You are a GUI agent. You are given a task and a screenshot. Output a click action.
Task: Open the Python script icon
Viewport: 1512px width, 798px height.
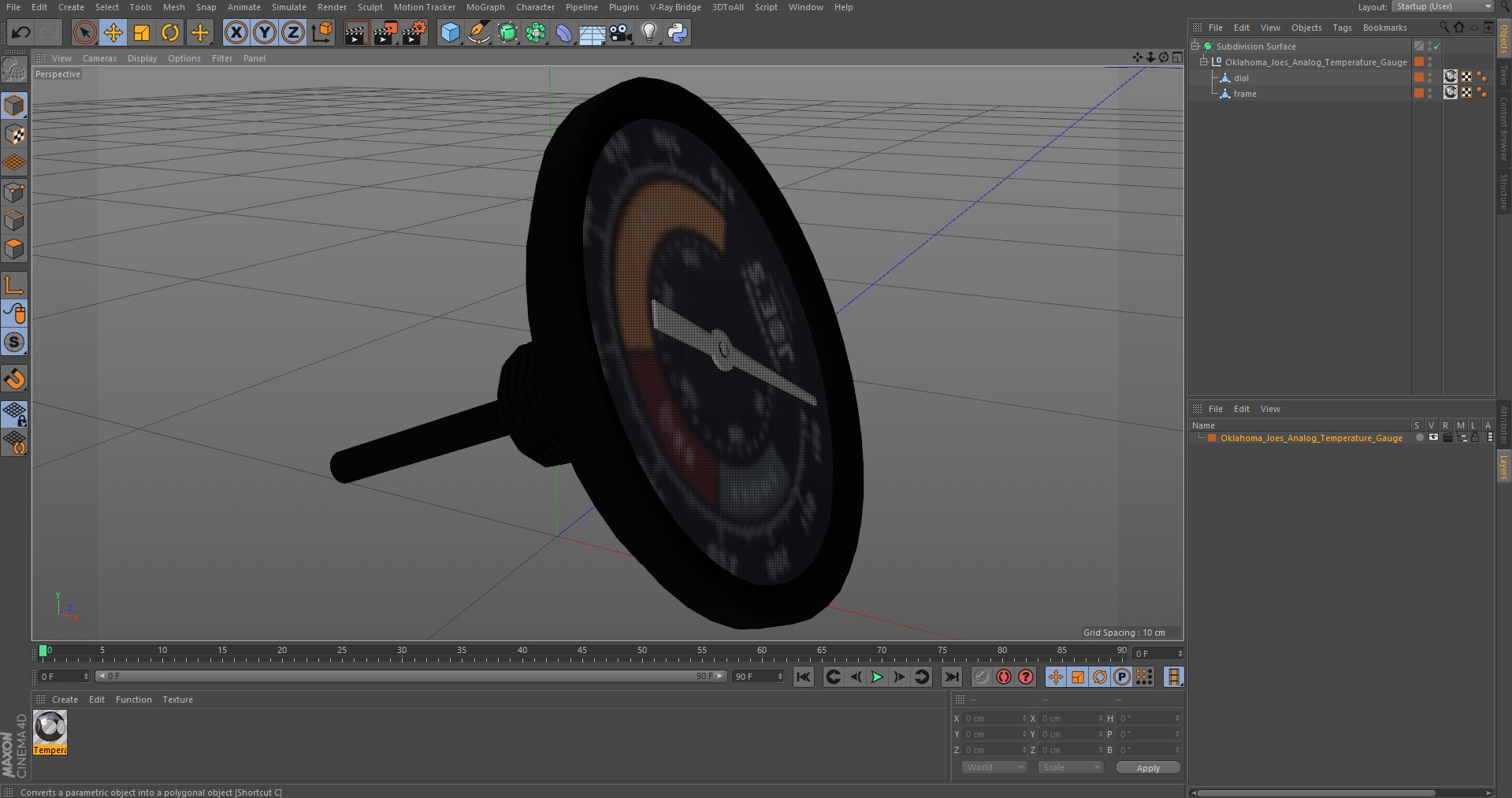coord(678,32)
